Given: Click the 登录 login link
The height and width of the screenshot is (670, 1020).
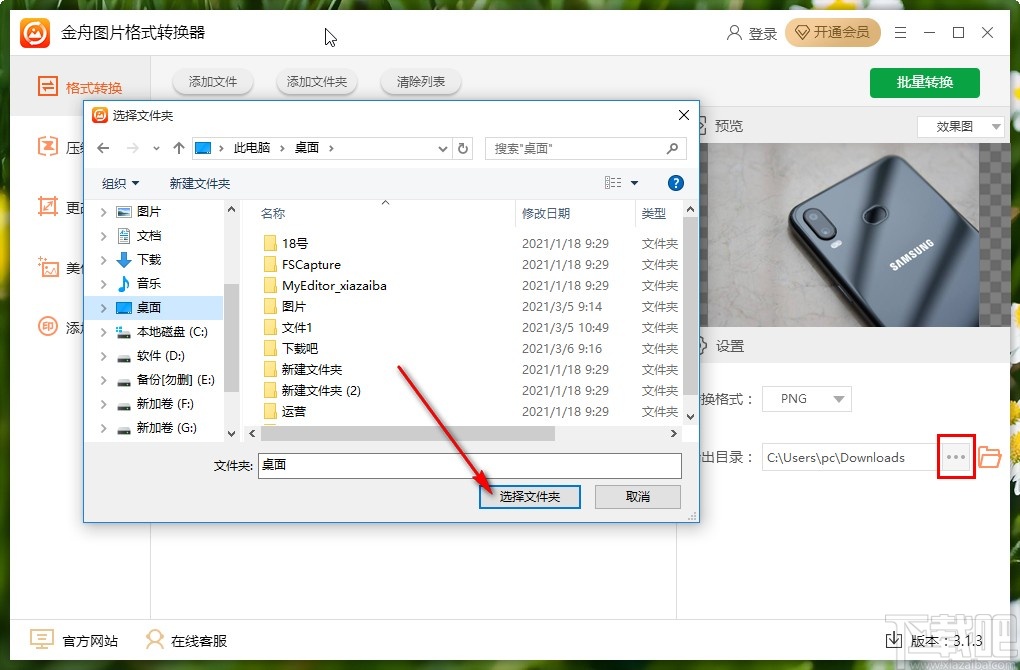Looking at the screenshot, I should click(x=762, y=32).
